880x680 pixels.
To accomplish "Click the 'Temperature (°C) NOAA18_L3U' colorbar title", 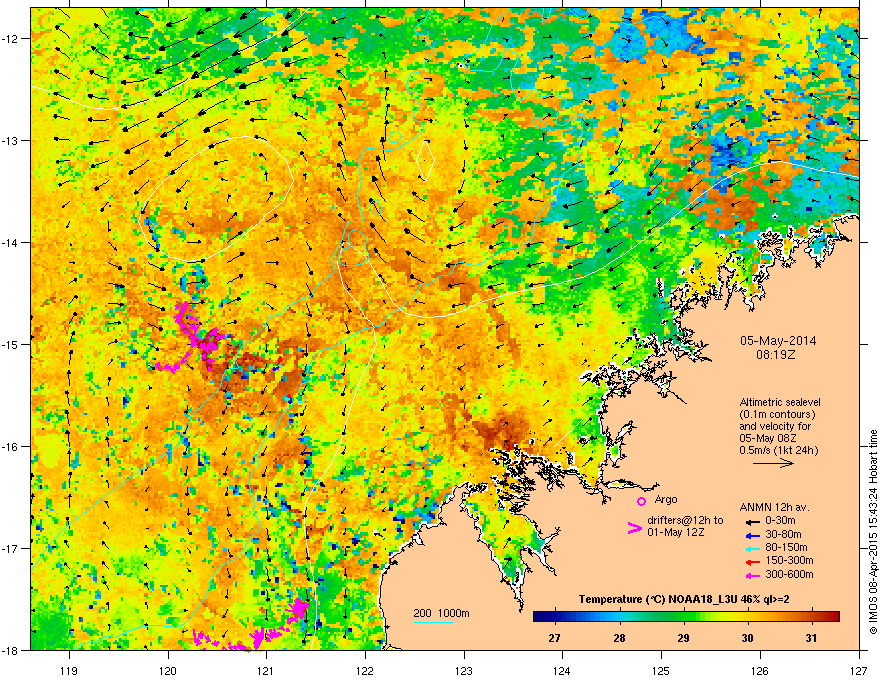I will [649, 599].
